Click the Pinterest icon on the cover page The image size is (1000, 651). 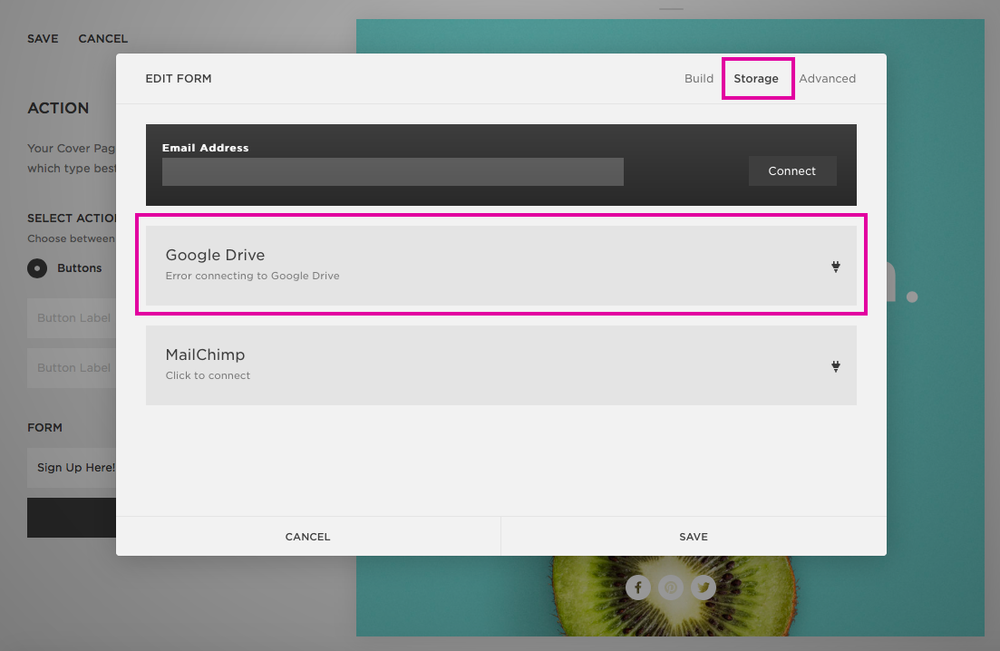coord(670,587)
